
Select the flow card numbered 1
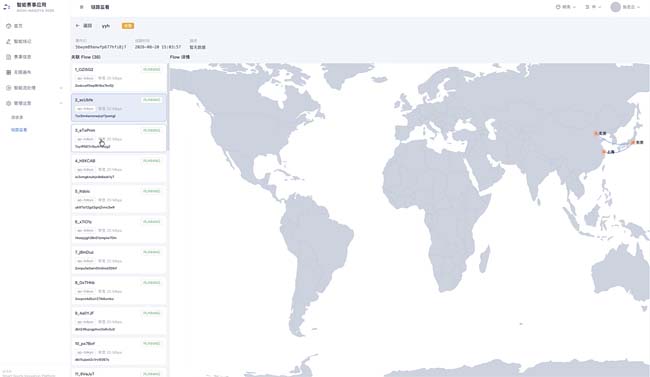click(x=119, y=77)
